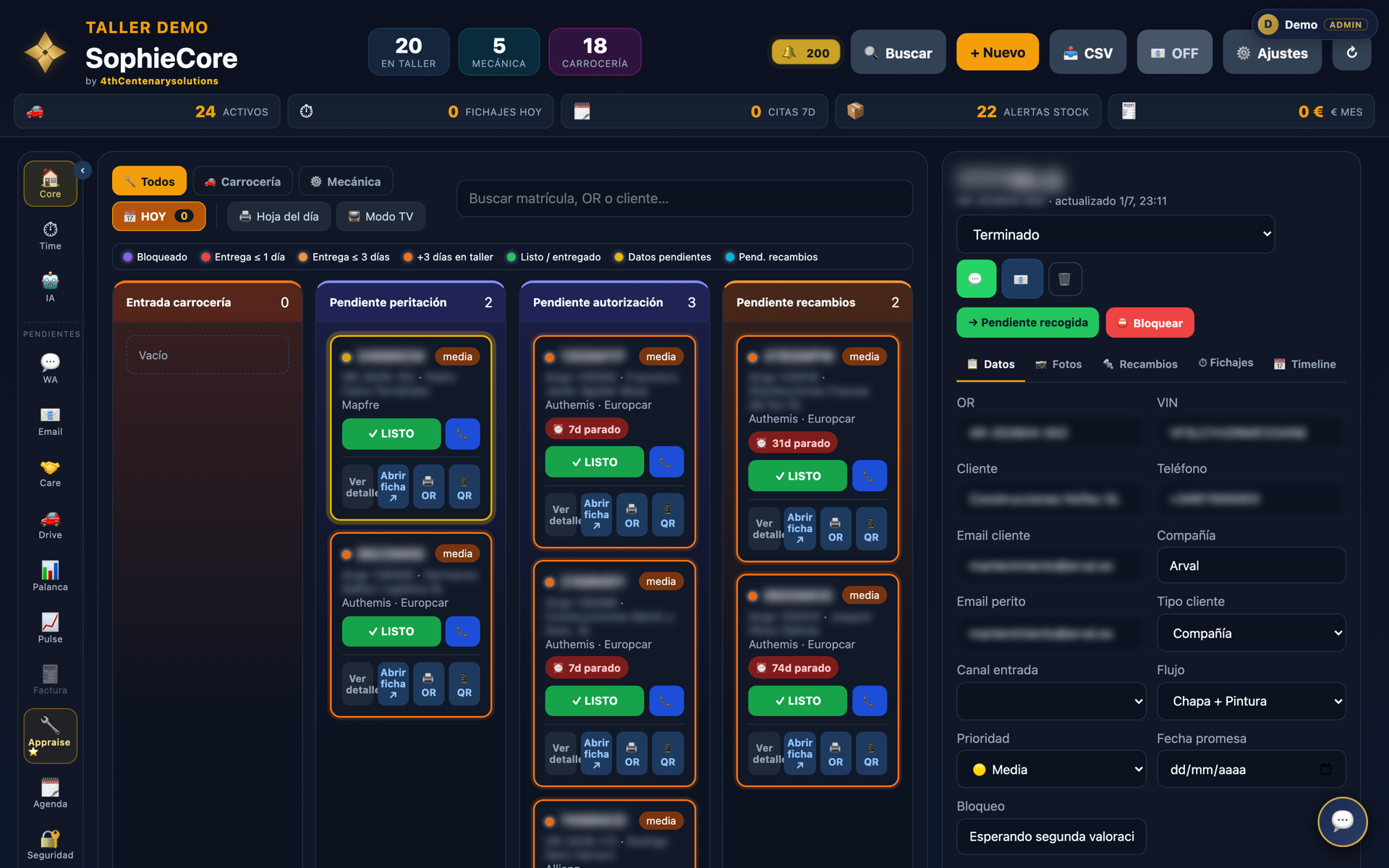Screen dimensions: 1389x868
Task: Open QR on the Mapfre card
Action: [x=464, y=488]
